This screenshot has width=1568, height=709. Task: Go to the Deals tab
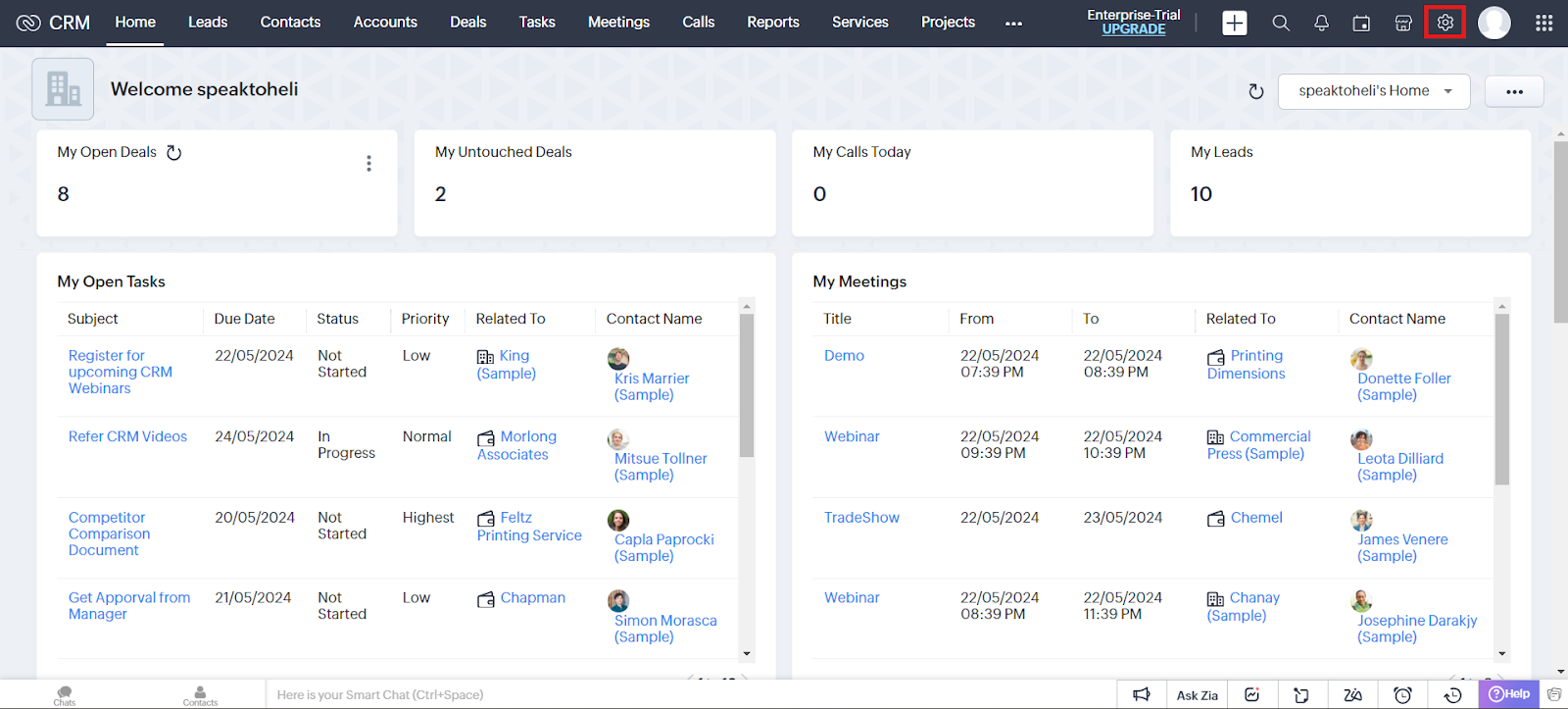click(468, 22)
